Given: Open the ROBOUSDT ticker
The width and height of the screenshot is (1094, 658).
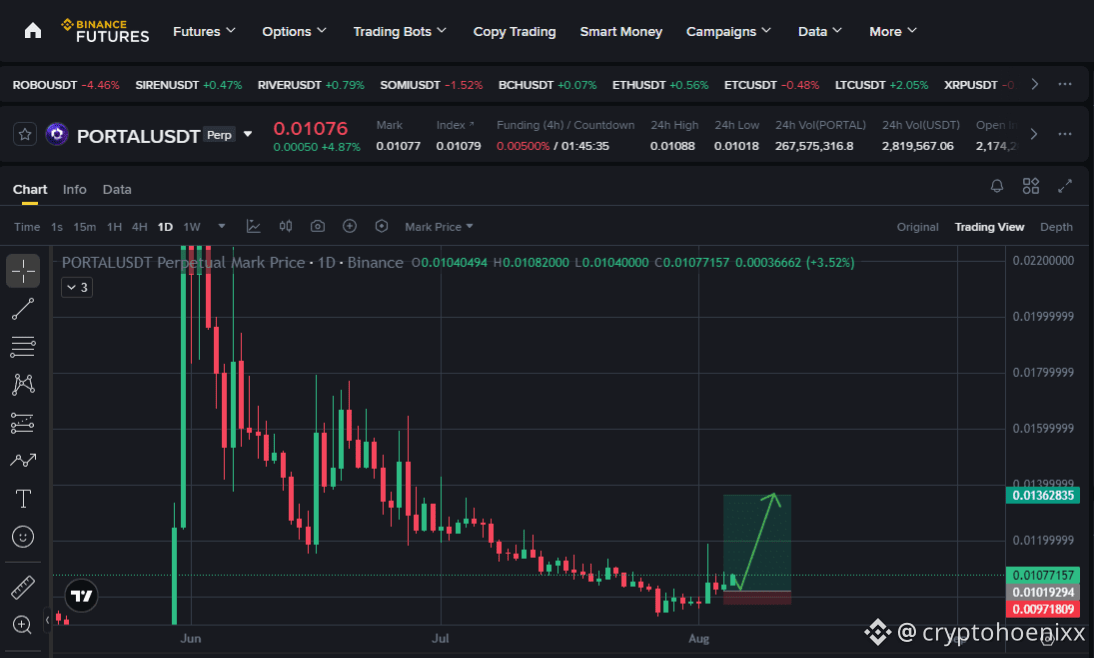Looking at the screenshot, I should [x=66, y=84].
